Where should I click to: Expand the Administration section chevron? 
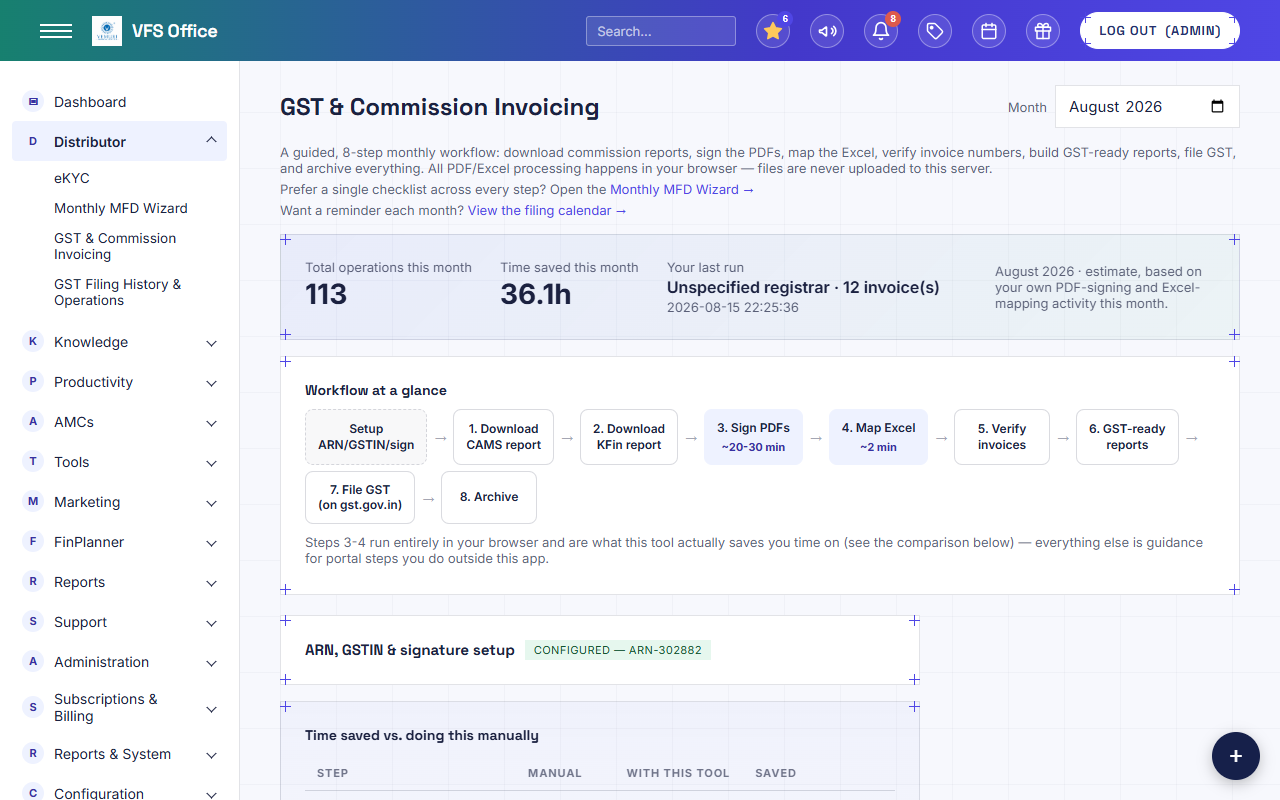211,663
